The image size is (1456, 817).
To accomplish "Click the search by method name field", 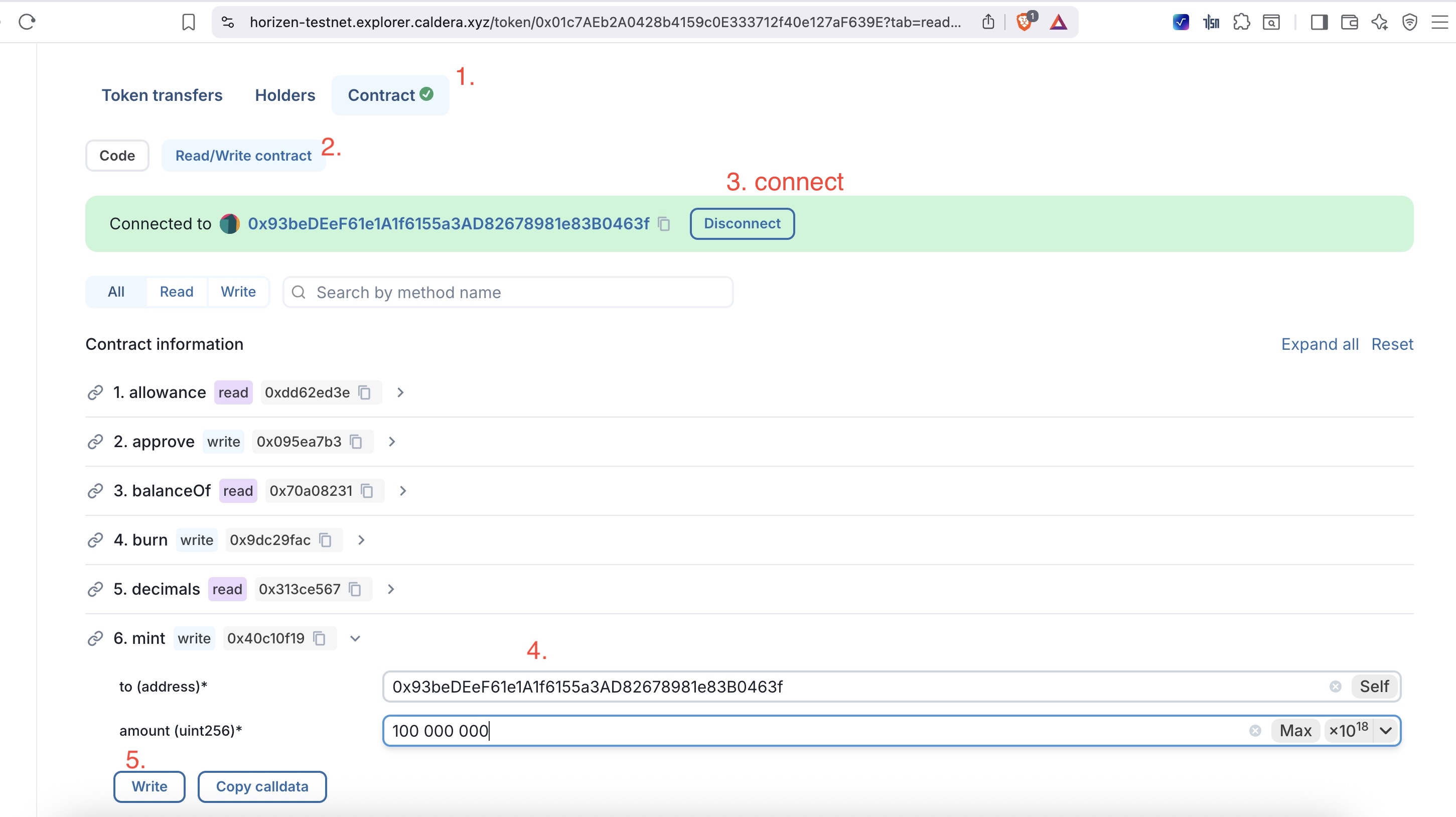I will (508, 292).
